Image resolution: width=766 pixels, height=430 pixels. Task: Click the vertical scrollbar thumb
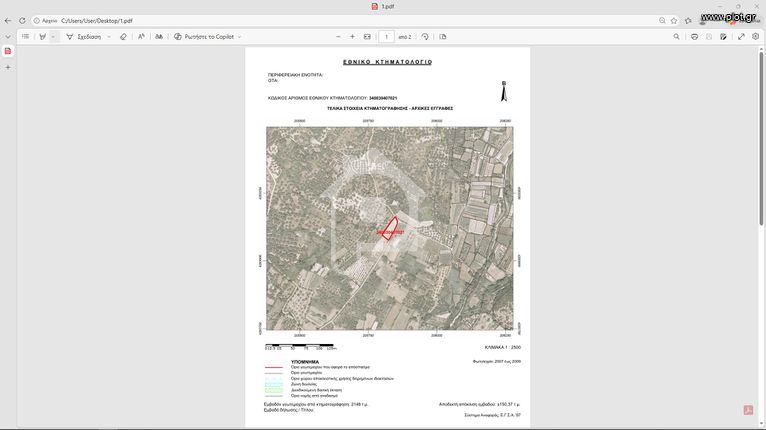[x=761, y=137]
